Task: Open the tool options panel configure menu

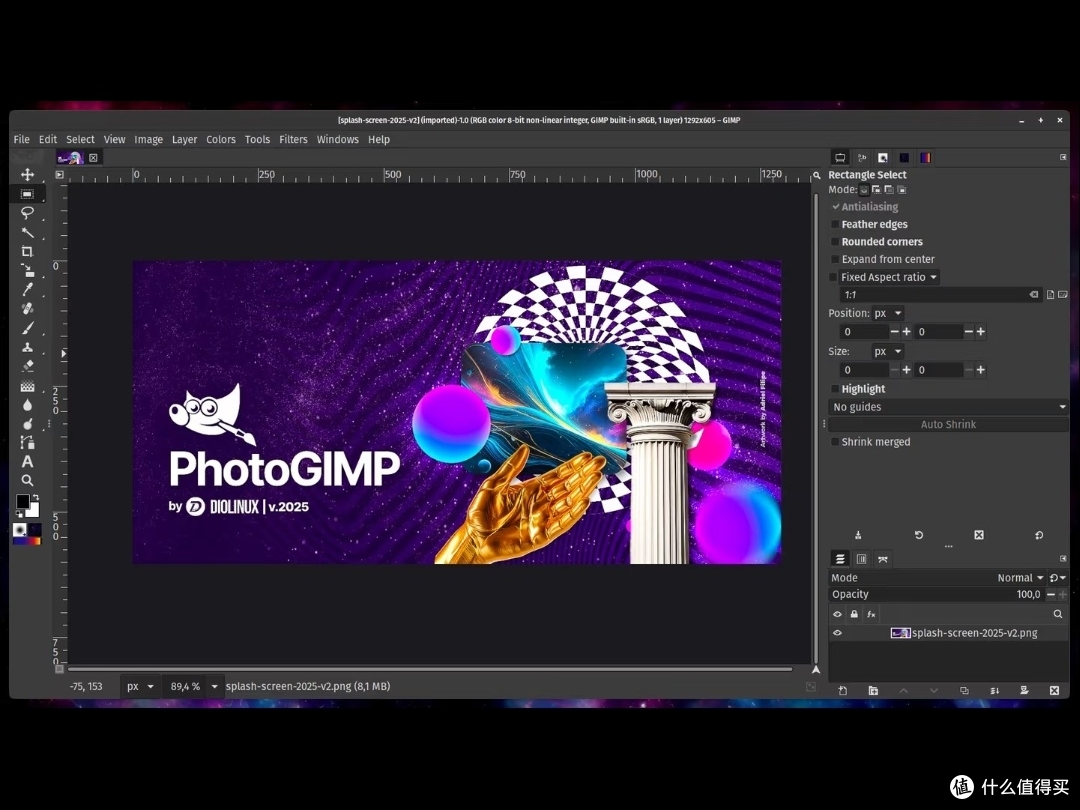Action: click(x=1063, y=158)
